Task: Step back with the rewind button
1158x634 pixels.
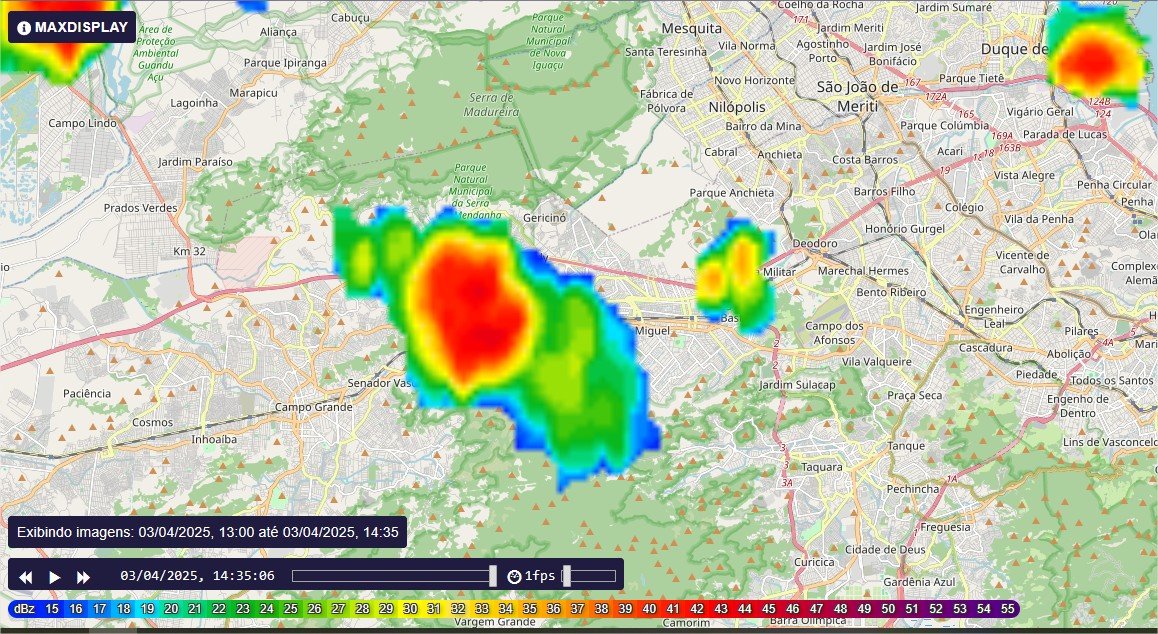Action: 26,577
